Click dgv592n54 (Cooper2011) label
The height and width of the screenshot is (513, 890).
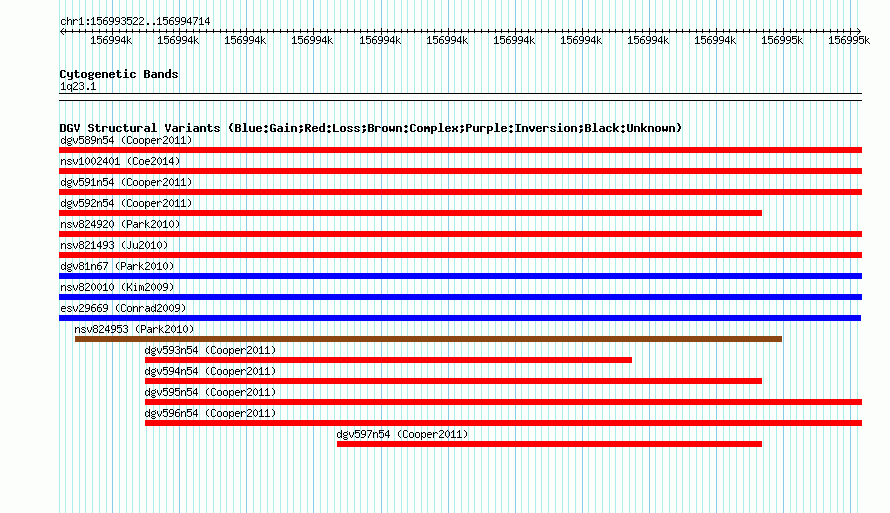126,203
